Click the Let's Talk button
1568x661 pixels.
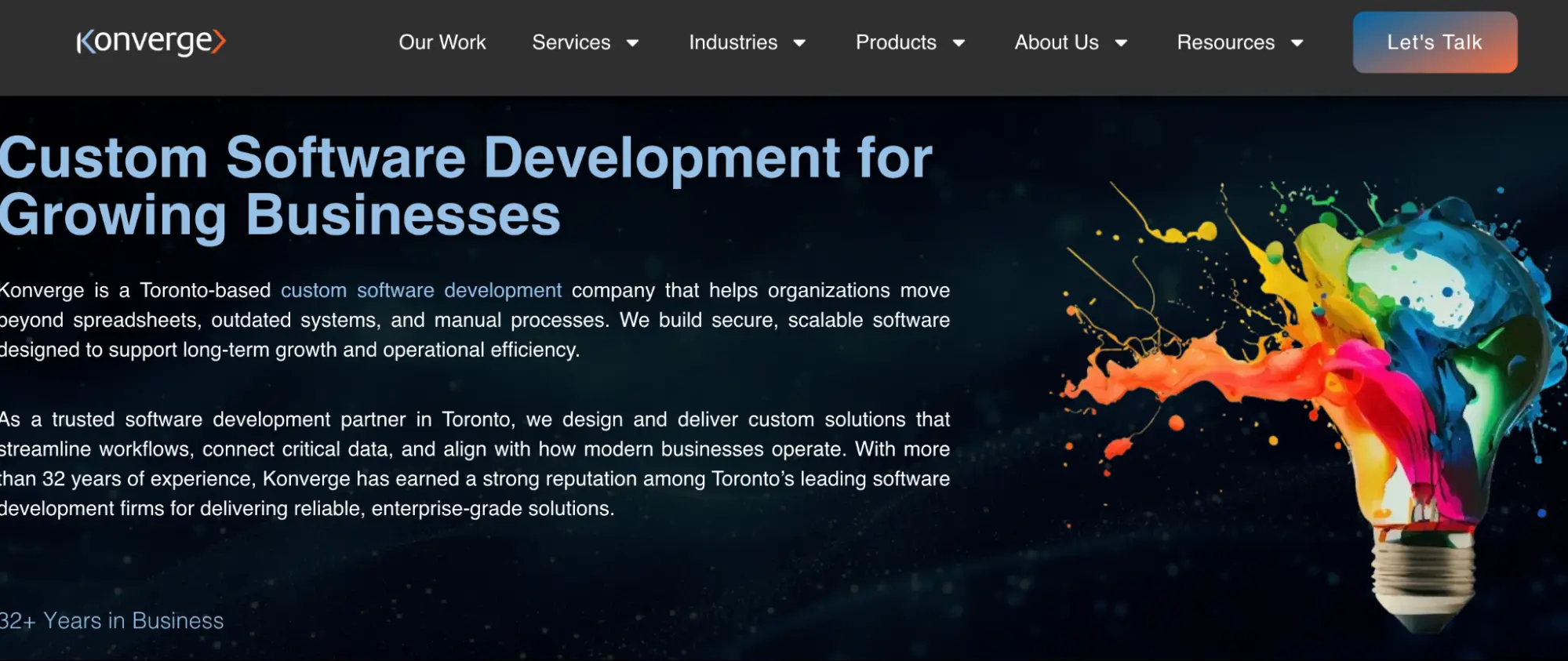[1435, 42]
